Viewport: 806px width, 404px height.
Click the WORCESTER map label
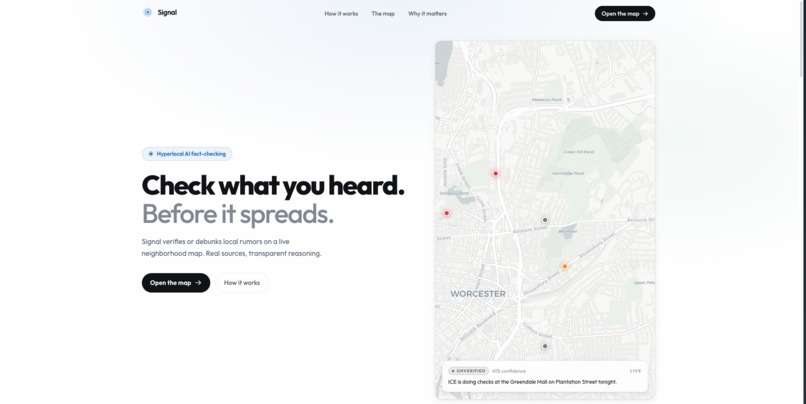[x=478, y=294]
